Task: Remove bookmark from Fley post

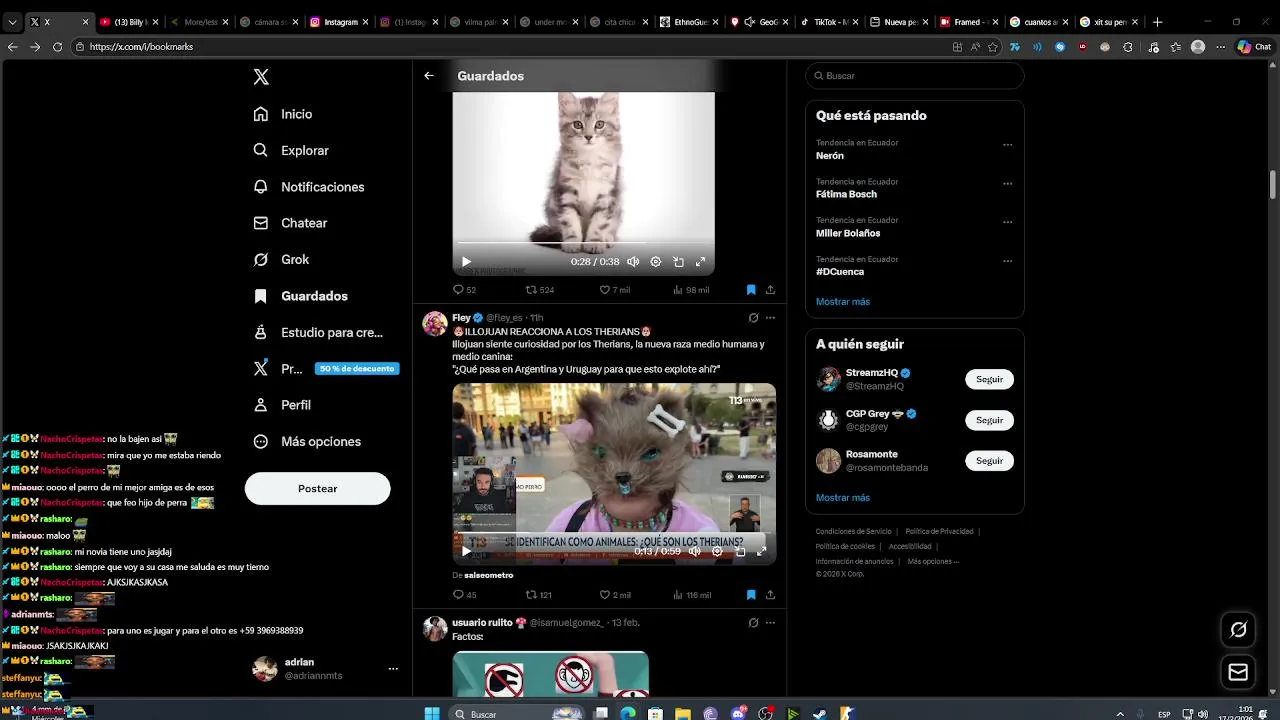Action: 751,595
